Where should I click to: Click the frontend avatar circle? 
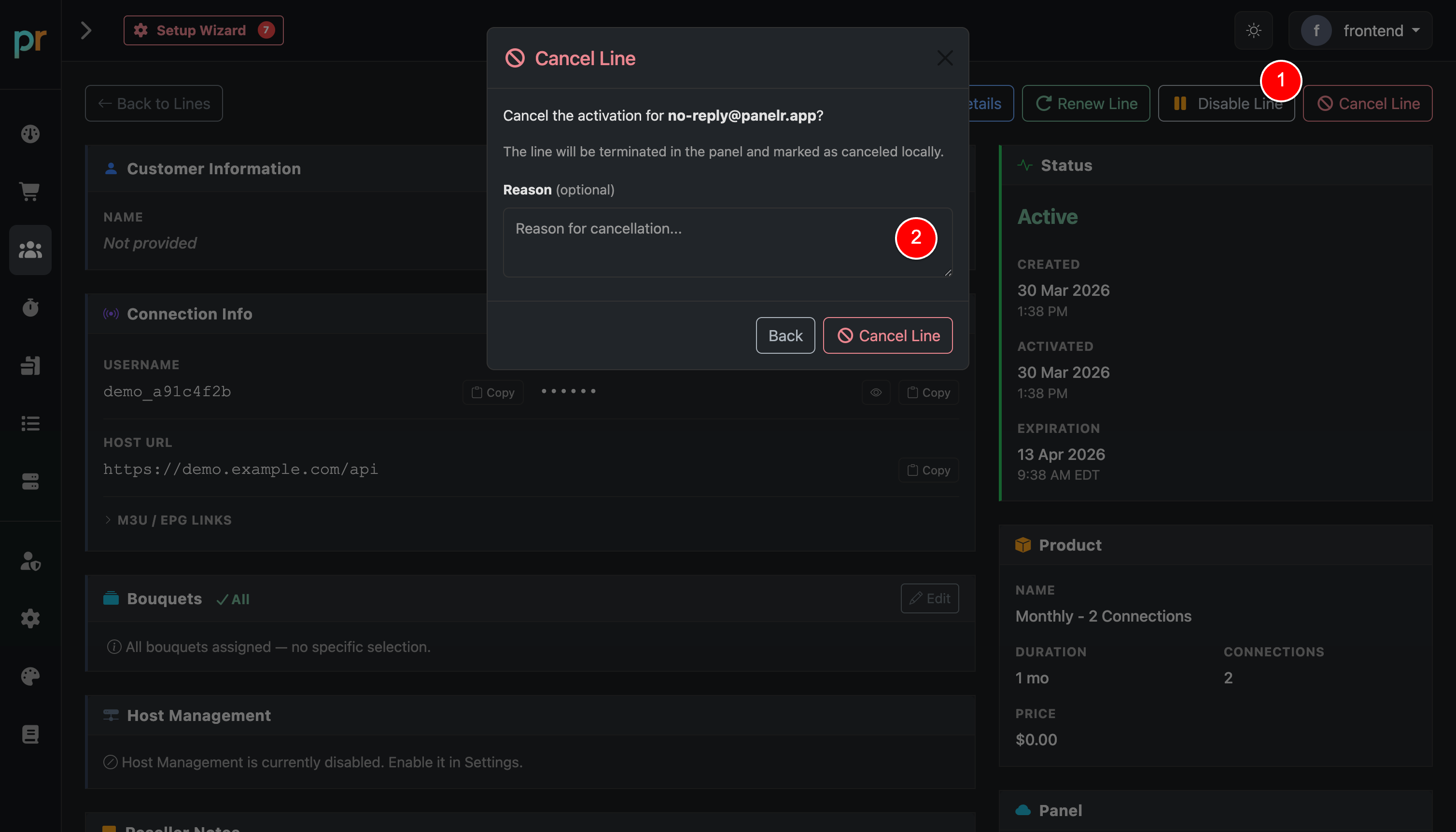[1316, 30]
